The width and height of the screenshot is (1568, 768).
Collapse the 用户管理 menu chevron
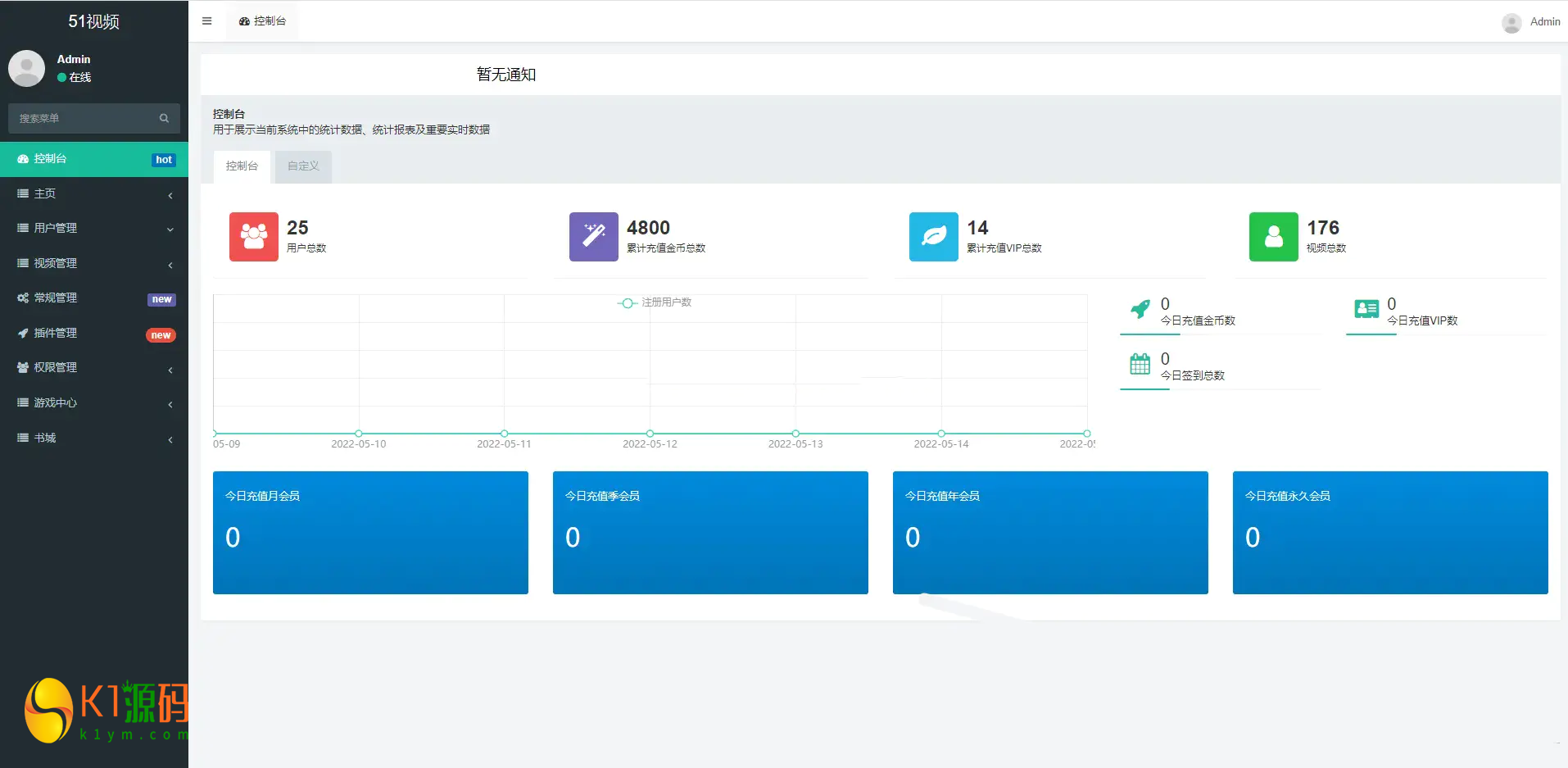(170, 229)
